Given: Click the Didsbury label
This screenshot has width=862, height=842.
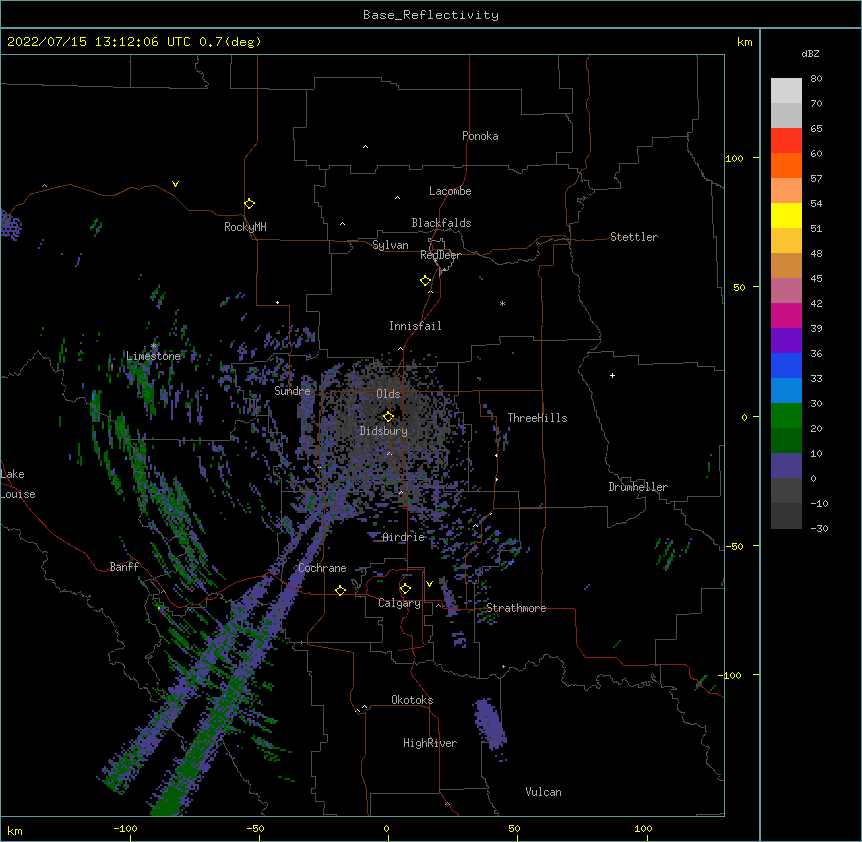Looking at the screenshot, I should [383, 431].
